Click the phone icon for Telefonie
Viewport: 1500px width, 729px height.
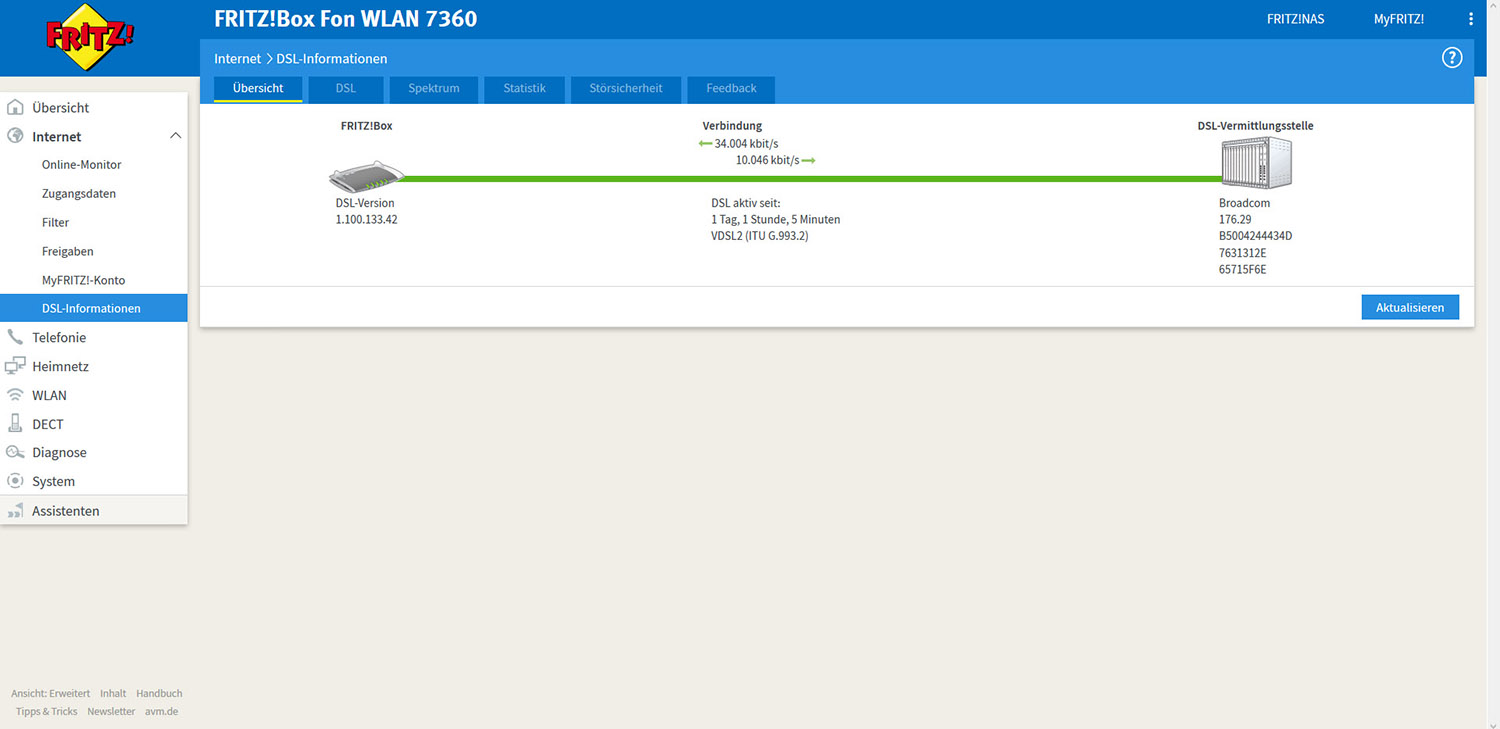[15, 338]
